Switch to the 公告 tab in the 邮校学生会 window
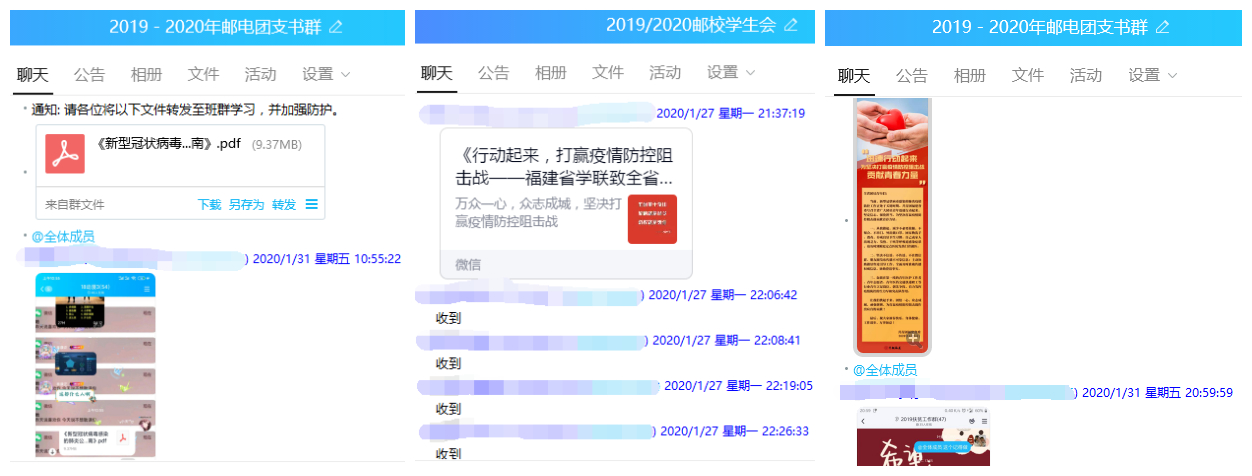This screenshot has width=1252, height=476. [493, 72]
